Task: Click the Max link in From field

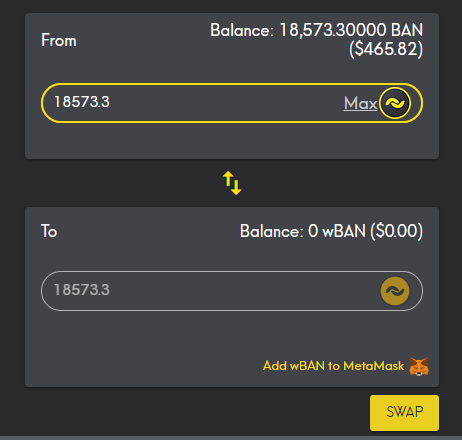Action: click(x=360, y=103)
